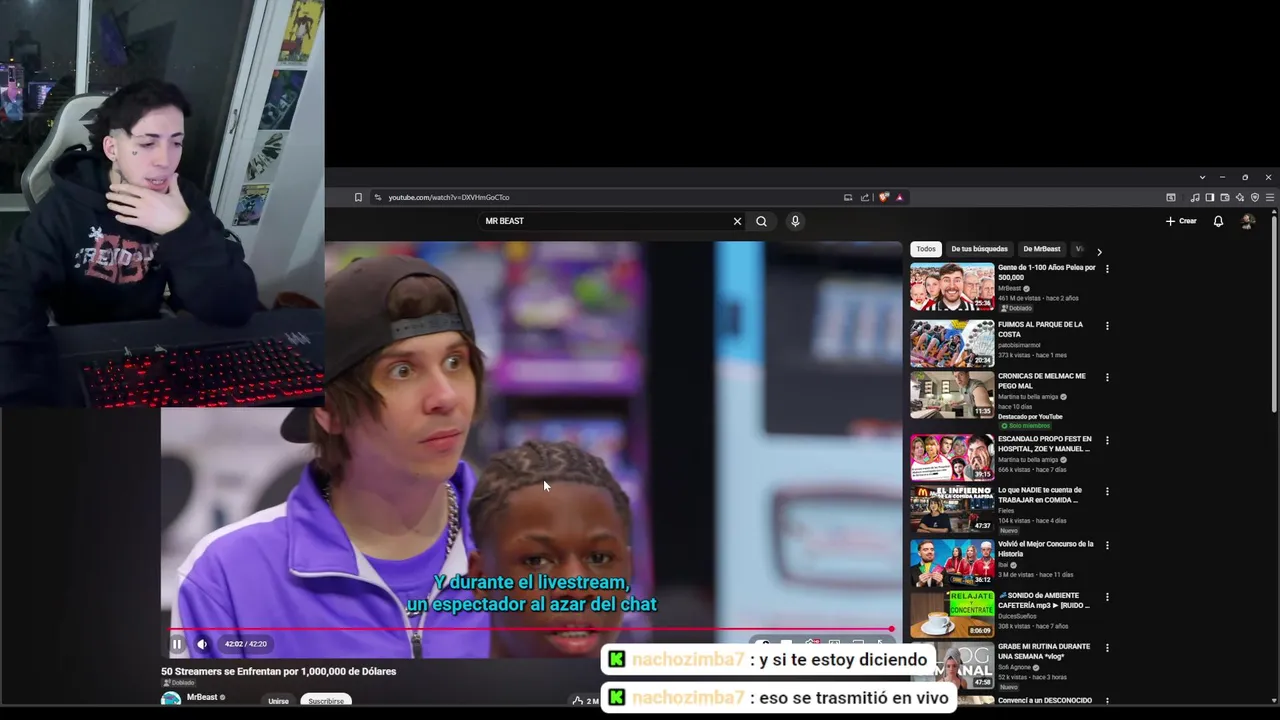Open options menu for GRABE MI RUTINA video

[1107, 648]
